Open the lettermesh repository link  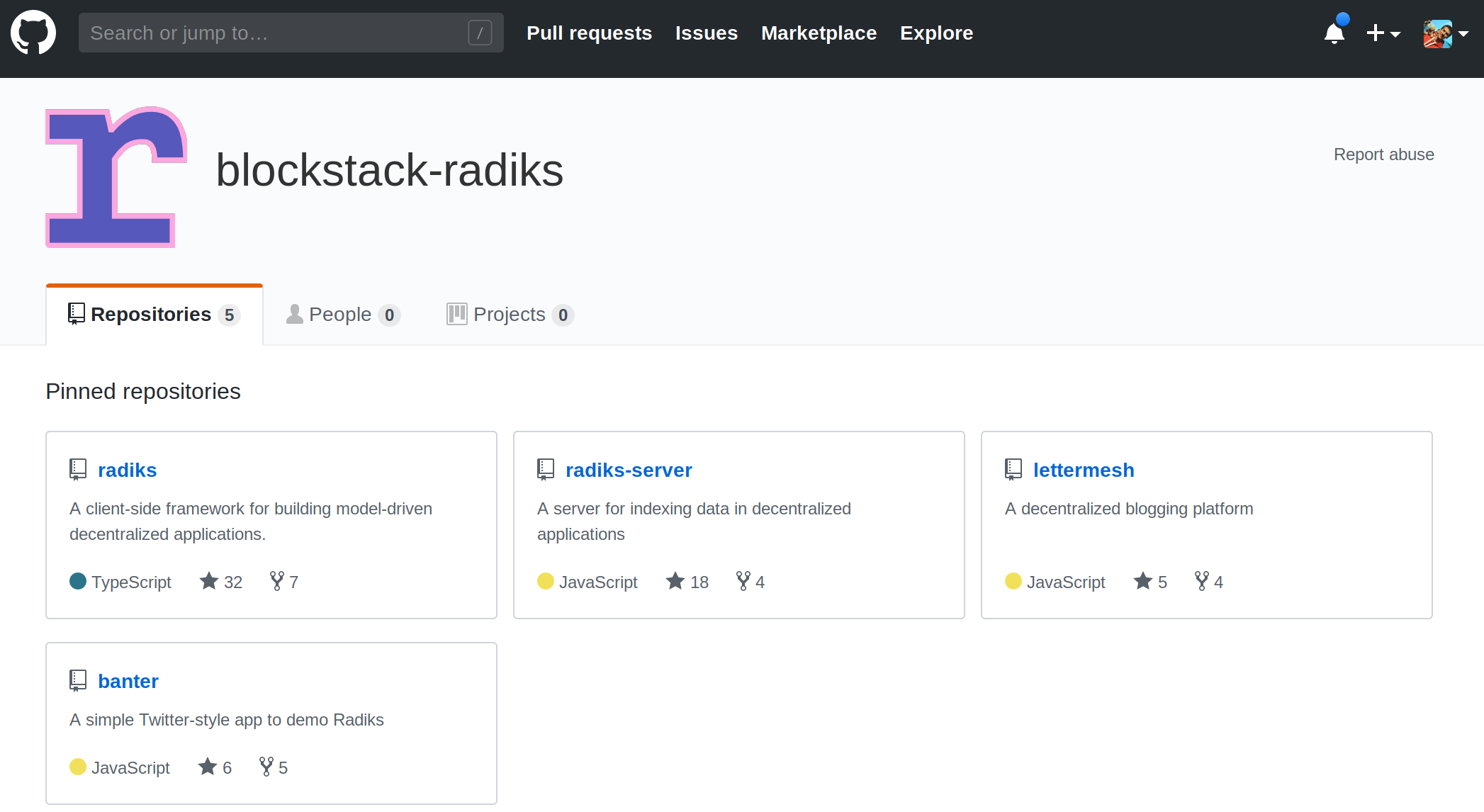[x=1083, y=470]
